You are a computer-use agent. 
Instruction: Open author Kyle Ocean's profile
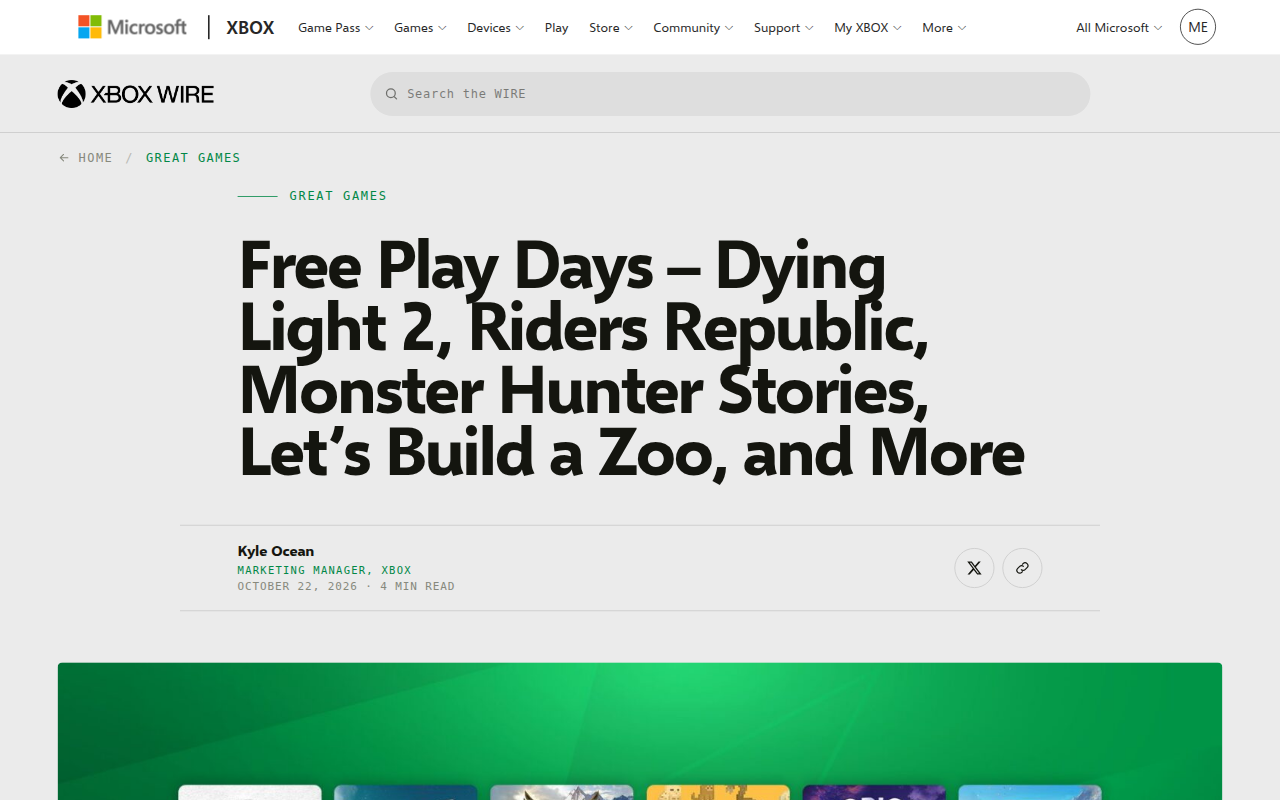tap(276, 551)
